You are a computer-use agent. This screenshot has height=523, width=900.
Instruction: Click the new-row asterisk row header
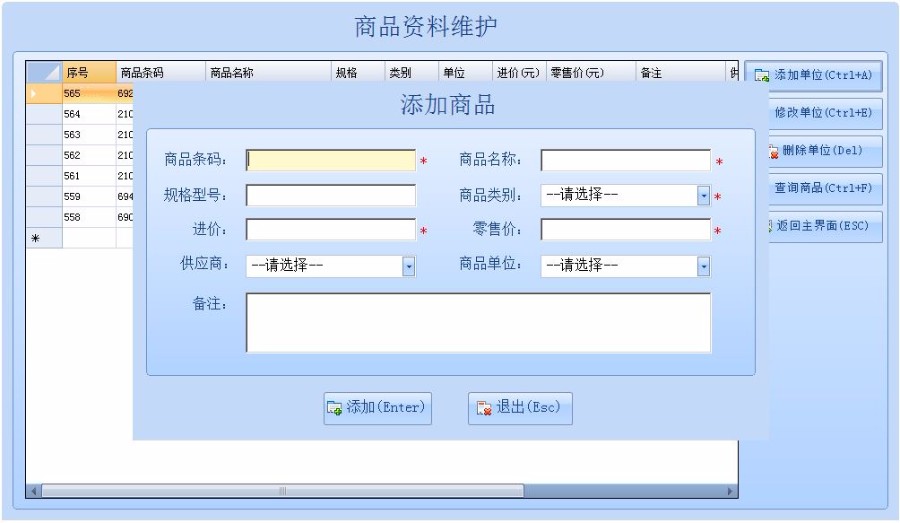point(44,238)
